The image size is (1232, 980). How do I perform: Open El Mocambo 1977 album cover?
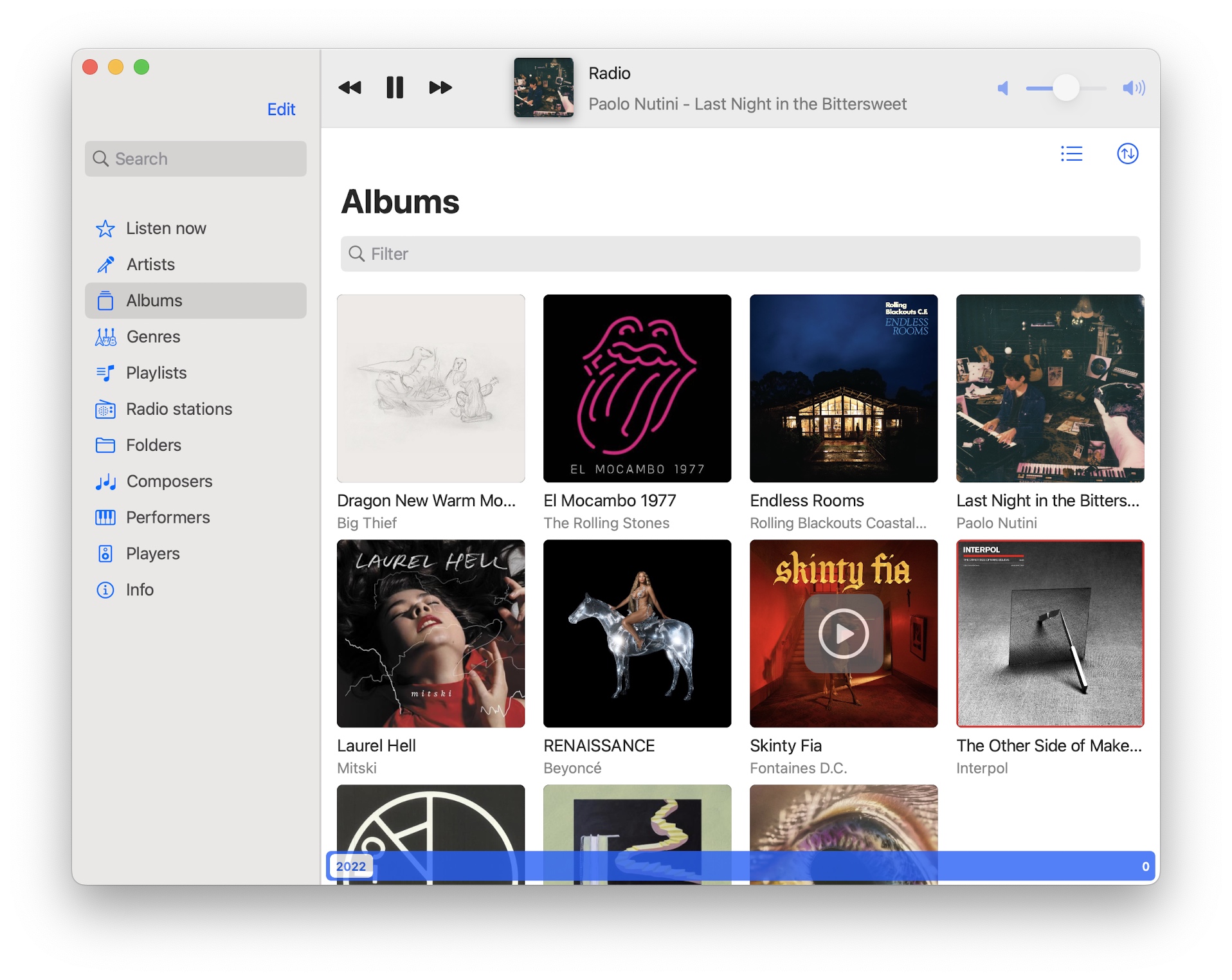click(x=637, y=388)
